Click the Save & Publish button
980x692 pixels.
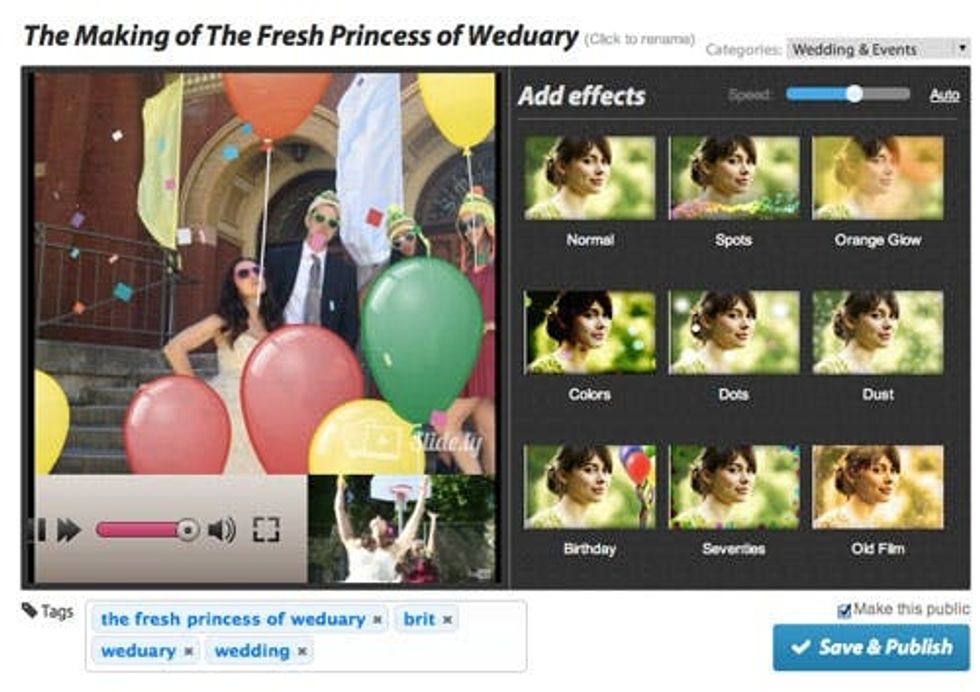tap(871, 647)
